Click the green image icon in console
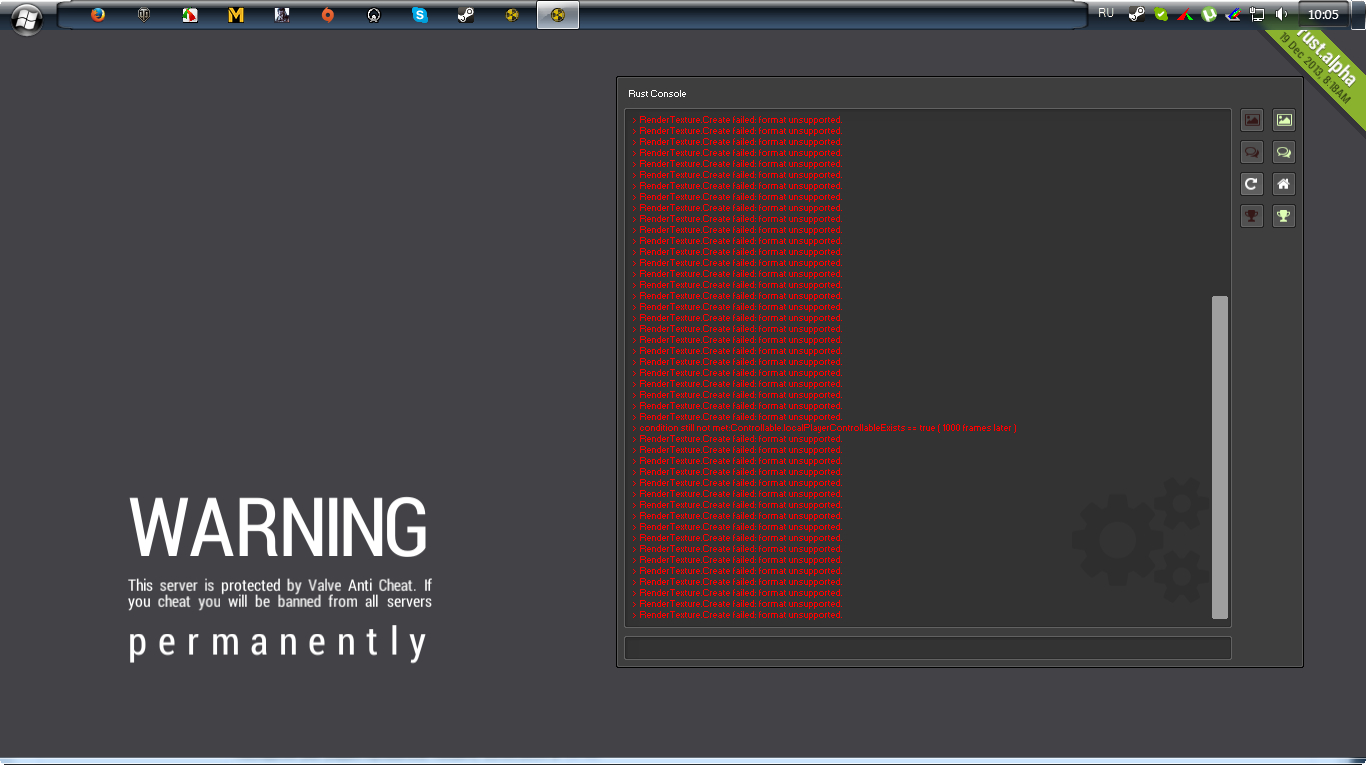 click(x=1284, y=120)
